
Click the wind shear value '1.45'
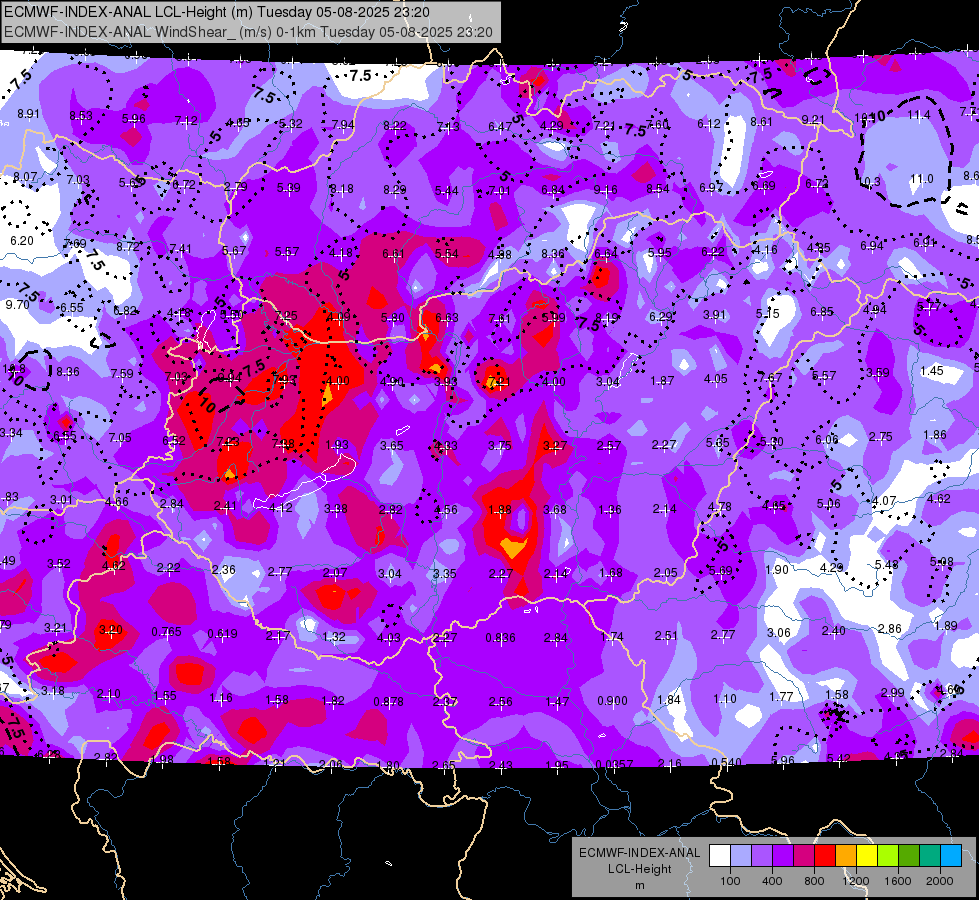coord(932,370)
